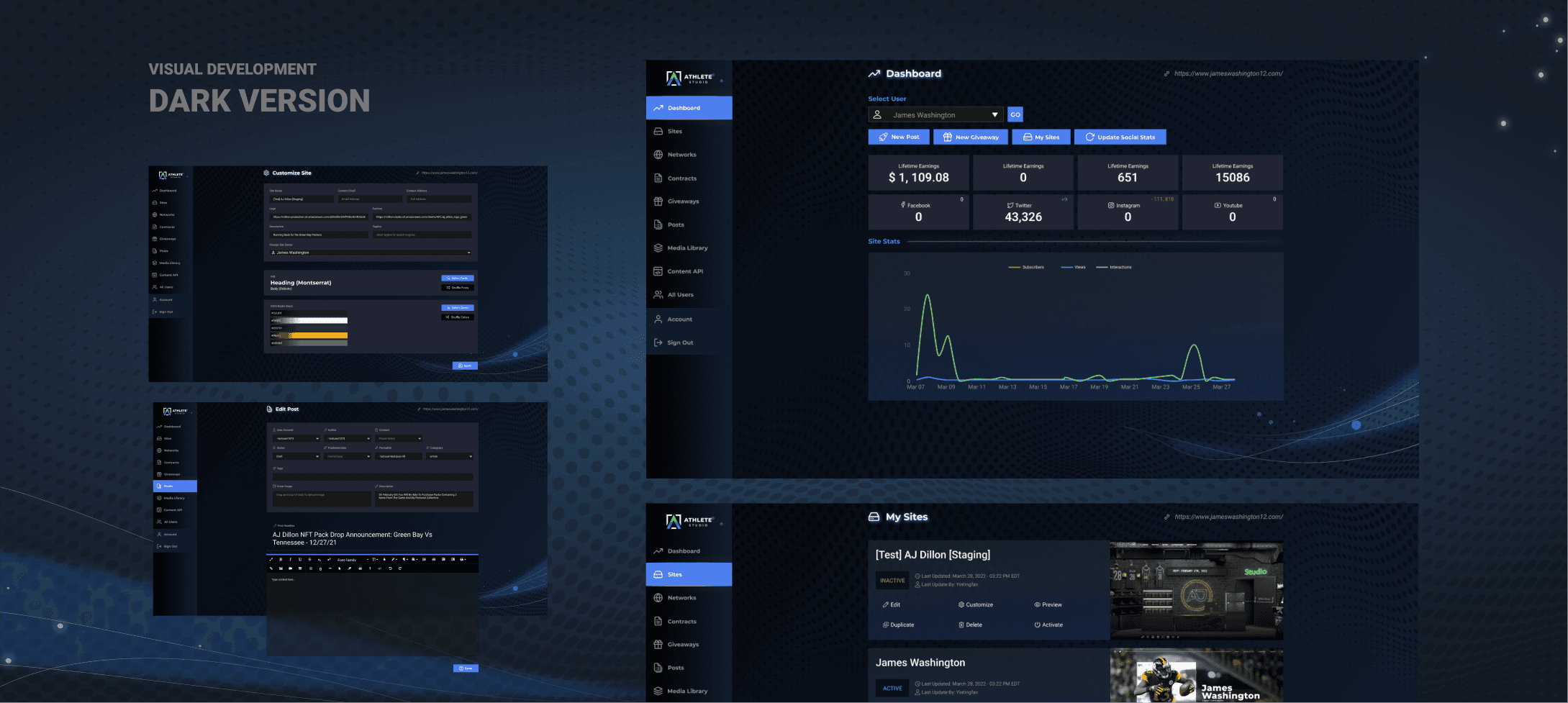
Task: Toggle Subscribers series in chart legend
Action: coord(1026,267)
